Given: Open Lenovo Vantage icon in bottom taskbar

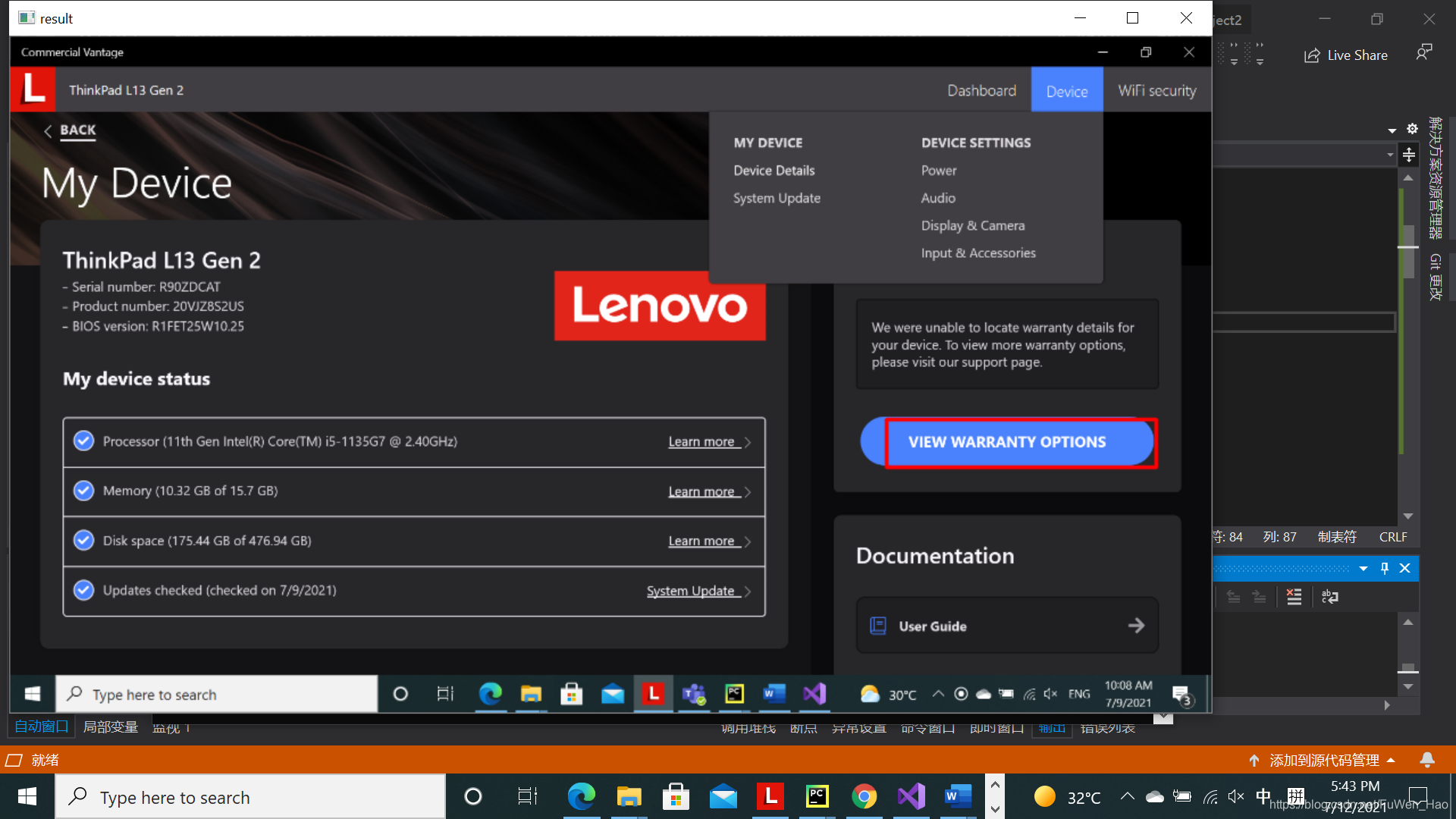Looking at the screenshot, I should (770, 796).
